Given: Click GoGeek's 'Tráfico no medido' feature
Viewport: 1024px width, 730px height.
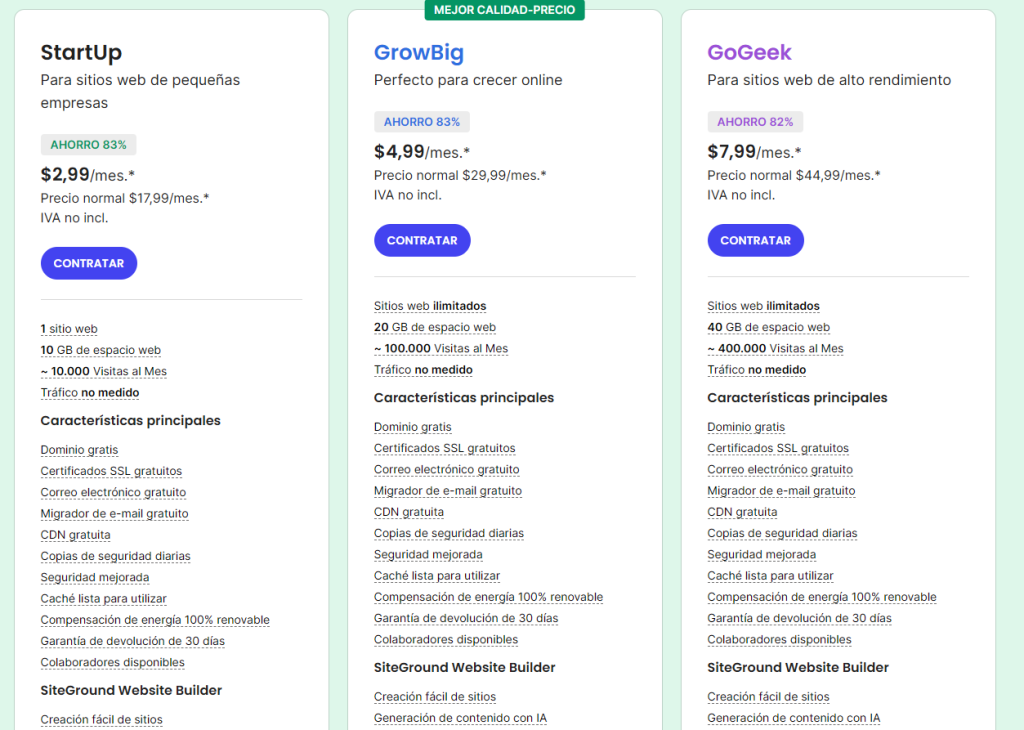Looking at the screenshot, I should pyautogui.click(x=756, y=370).
